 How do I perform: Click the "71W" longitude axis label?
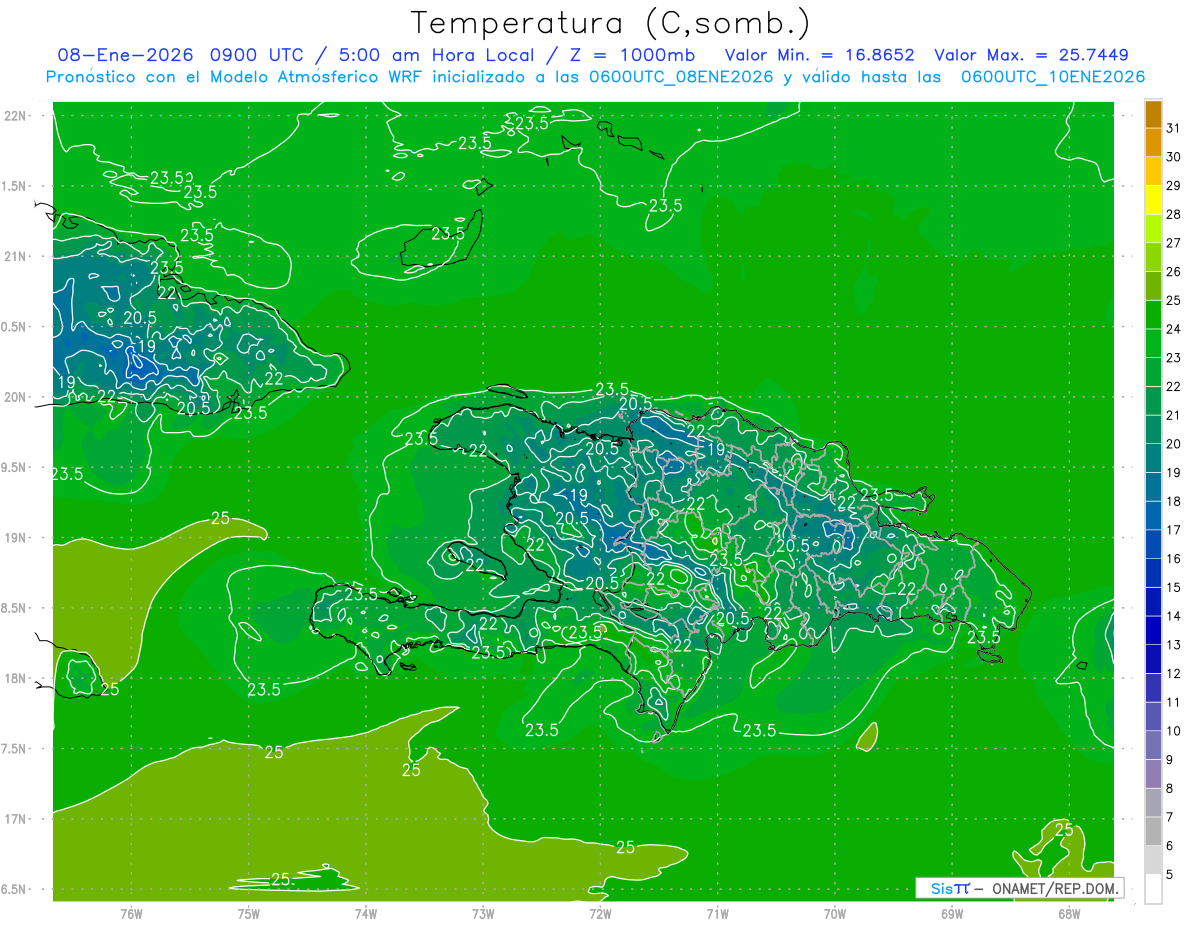click(x=717, y=913)
